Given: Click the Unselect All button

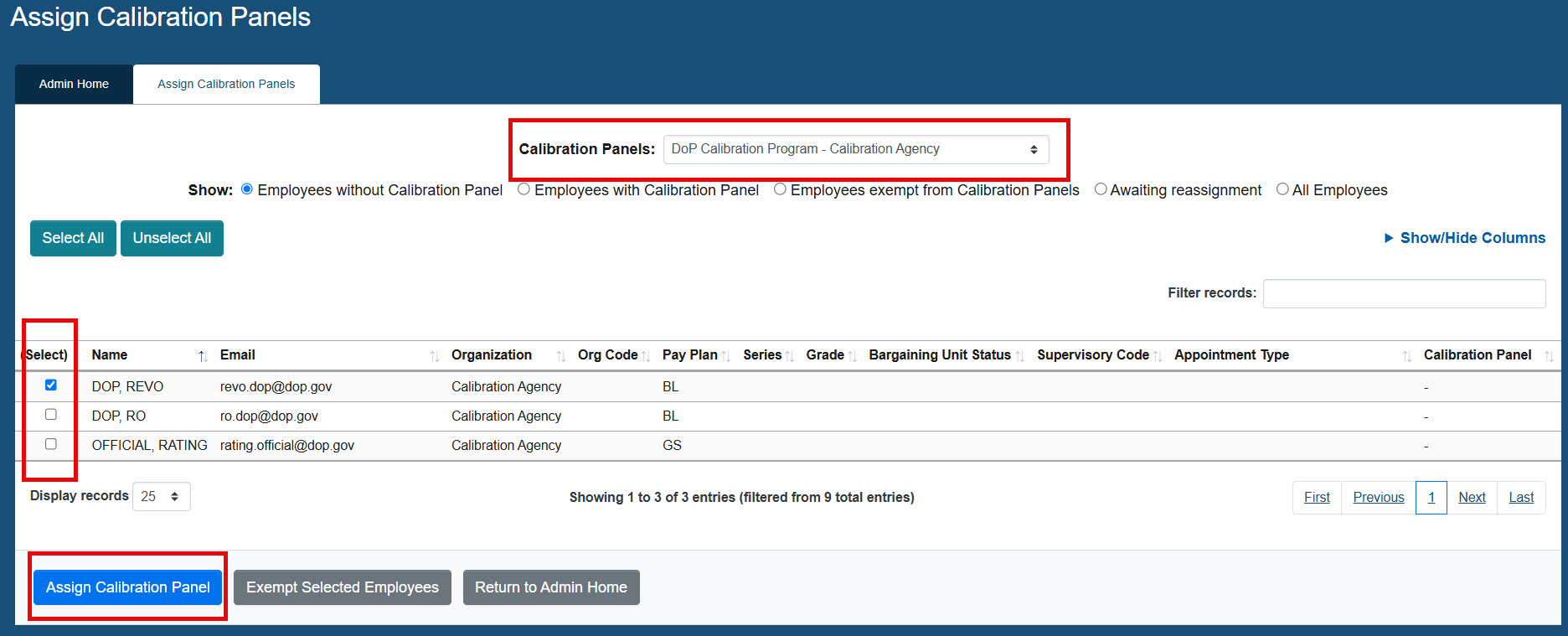Looking at the screenshot, I should pos(172,238).
